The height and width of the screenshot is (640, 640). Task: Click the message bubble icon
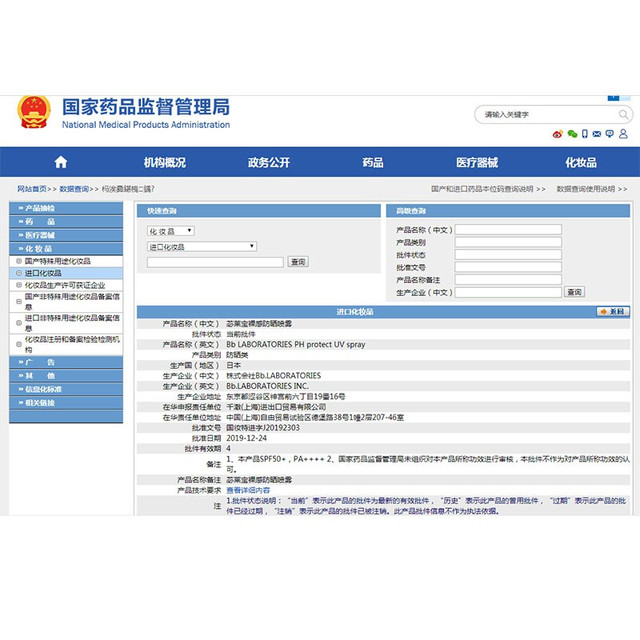coord(610,134)
